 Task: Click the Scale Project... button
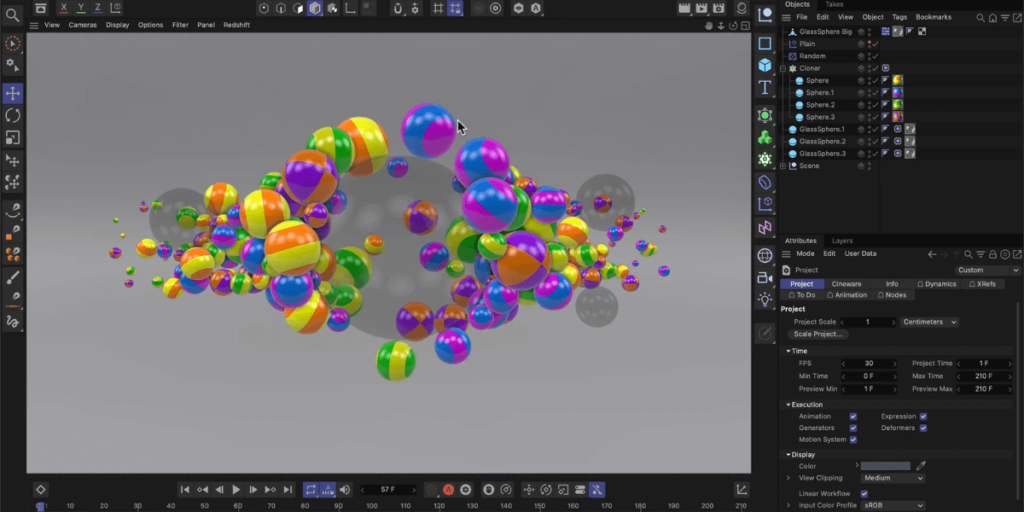(x=818, y=334)
